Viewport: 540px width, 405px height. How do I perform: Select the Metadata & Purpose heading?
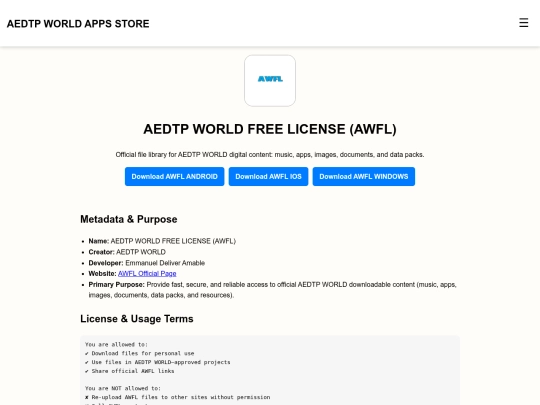tap(129, 219)
